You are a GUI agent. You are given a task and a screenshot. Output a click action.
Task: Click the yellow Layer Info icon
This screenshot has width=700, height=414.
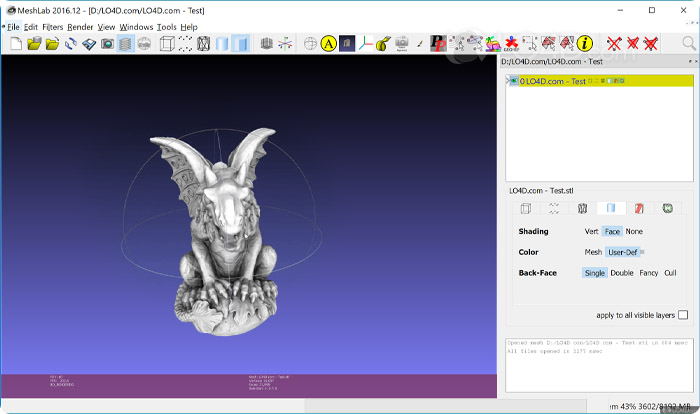coord(585,43)
